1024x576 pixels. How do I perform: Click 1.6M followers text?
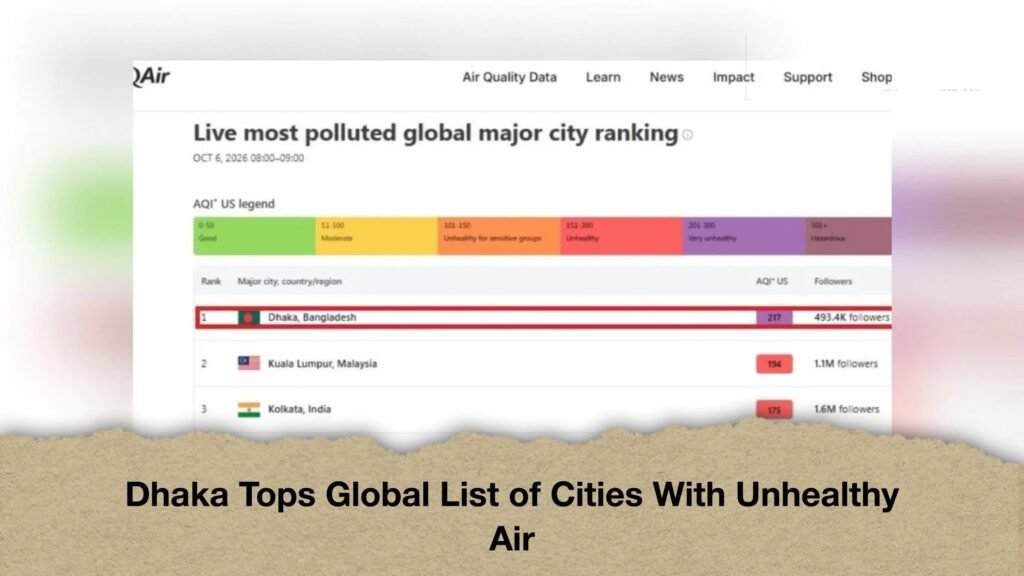pos(846,409)
